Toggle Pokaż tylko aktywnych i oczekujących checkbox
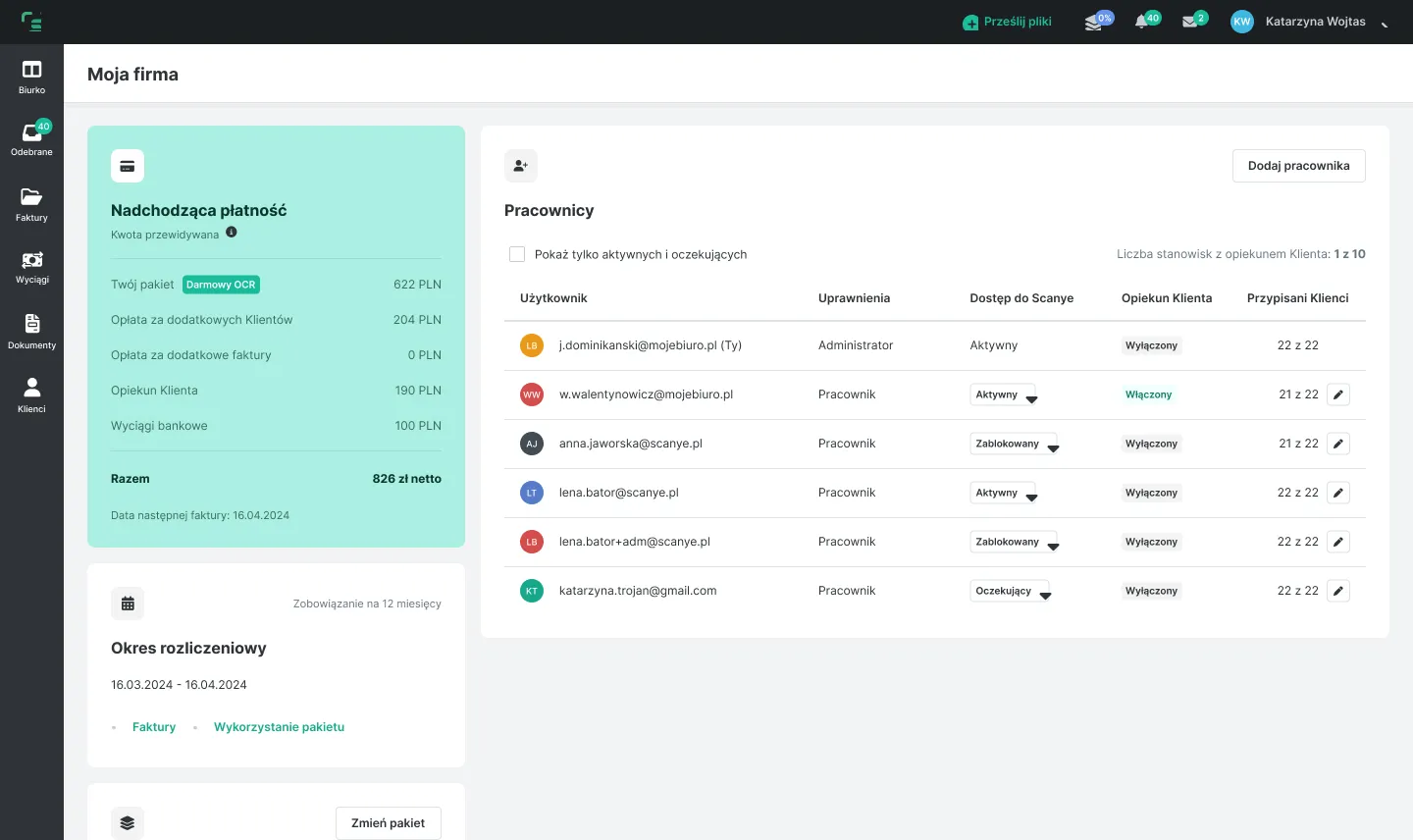1413x840 pixels. [517, 254]
